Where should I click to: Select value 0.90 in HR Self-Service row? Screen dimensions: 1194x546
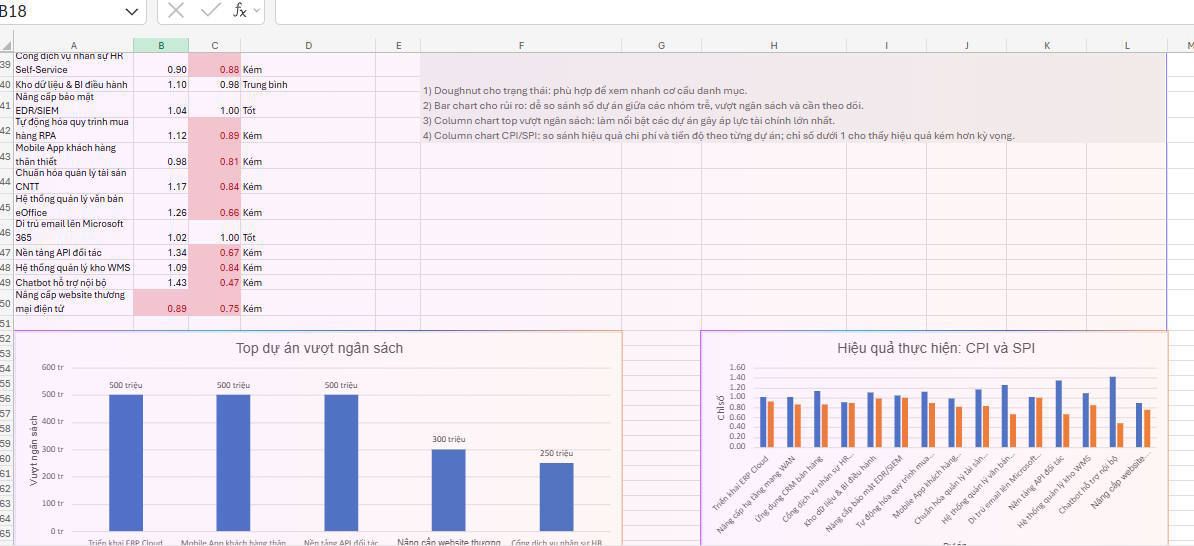pyautogui.click(x=161, y=65)
